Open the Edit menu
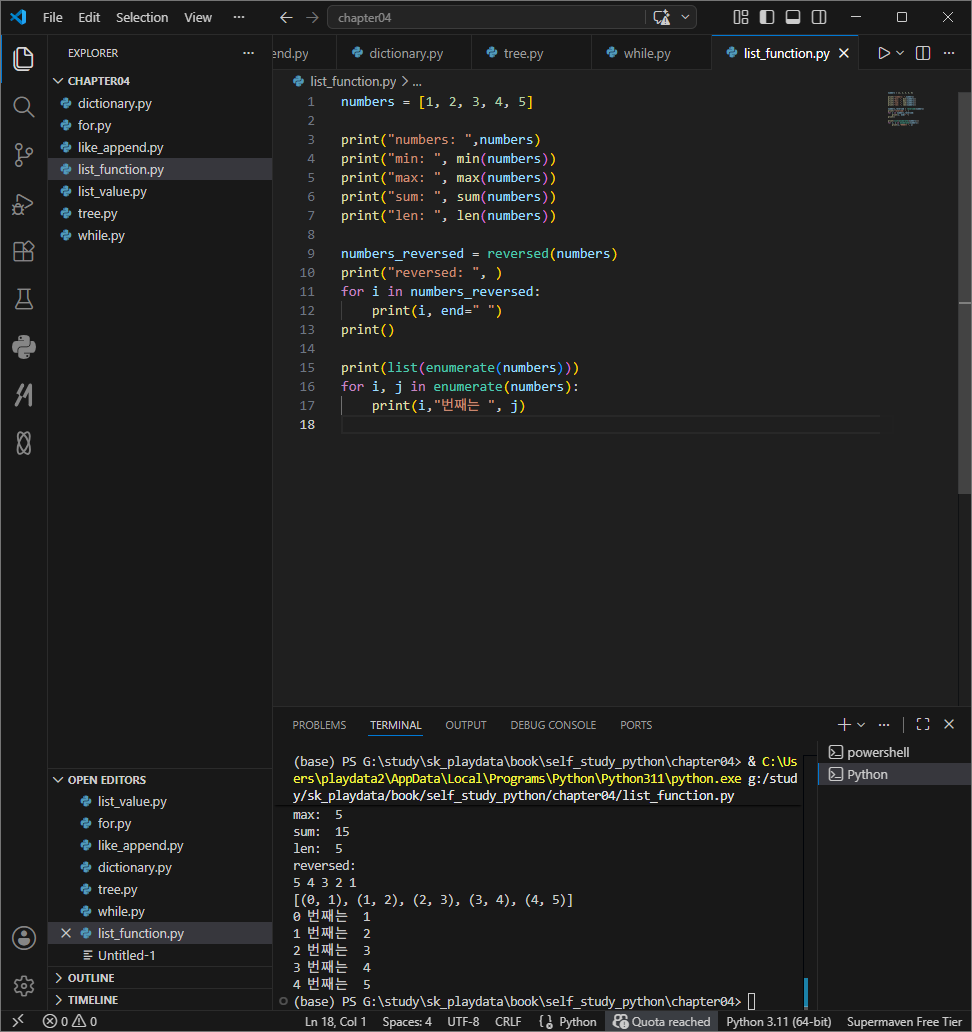 coord(89,18)
